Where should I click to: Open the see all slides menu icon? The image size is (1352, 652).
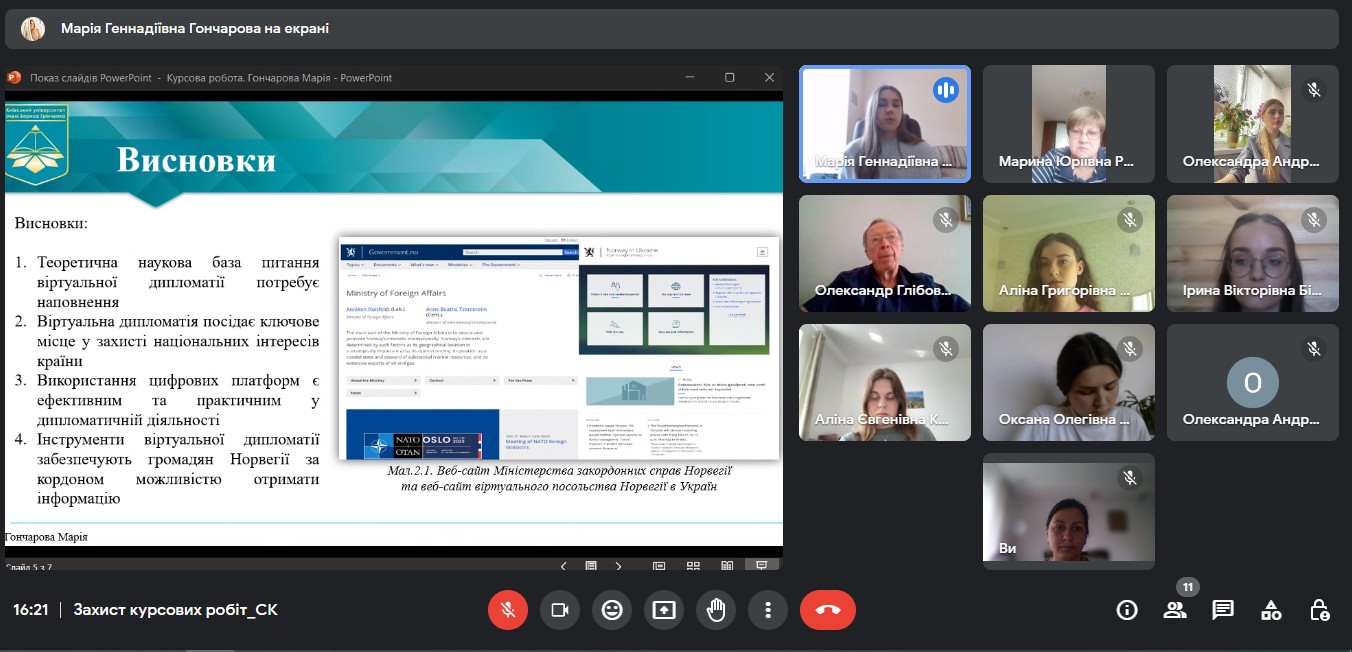tap(591, 566)
